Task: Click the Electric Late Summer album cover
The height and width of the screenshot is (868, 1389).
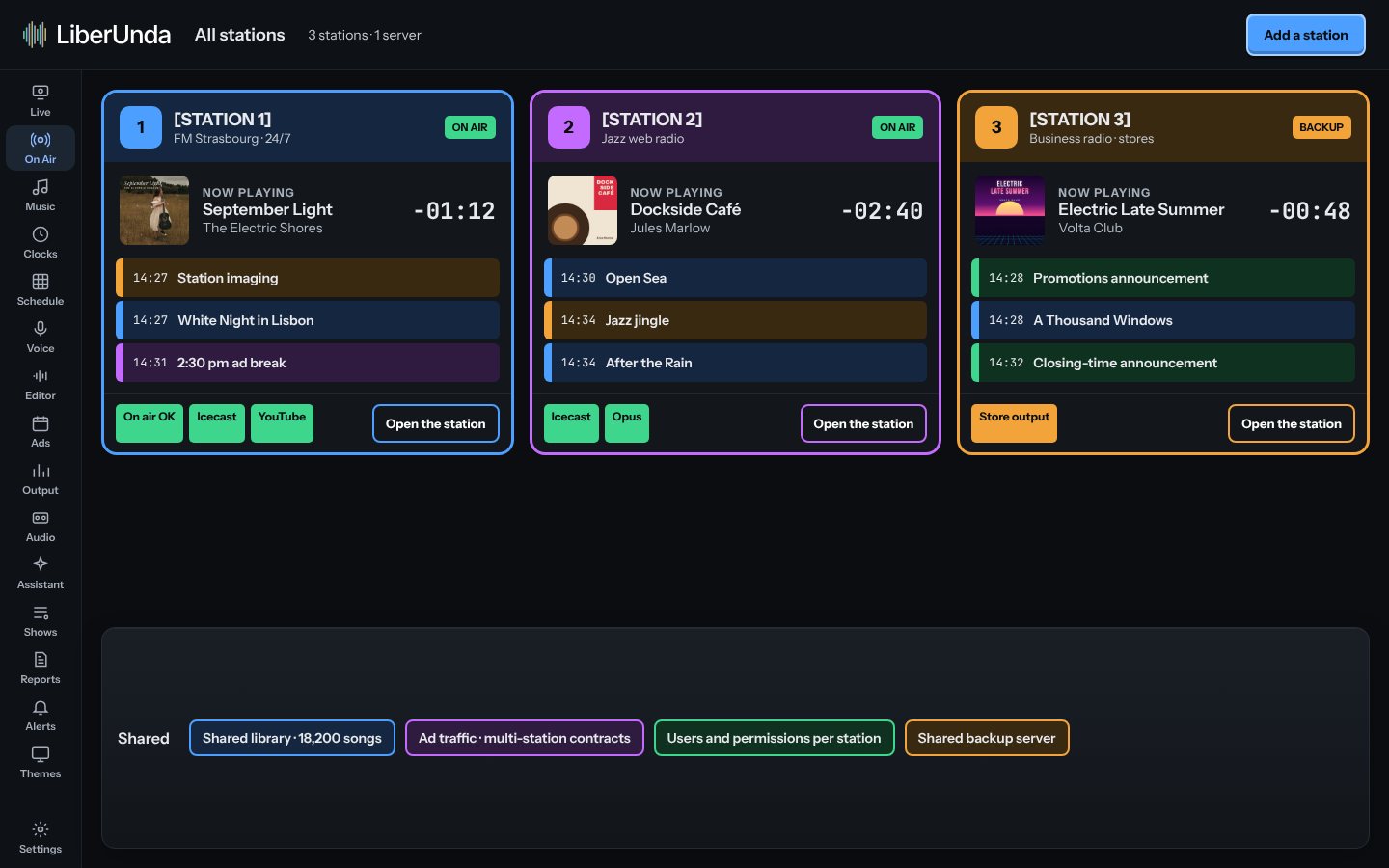Action: (1010, 210)
